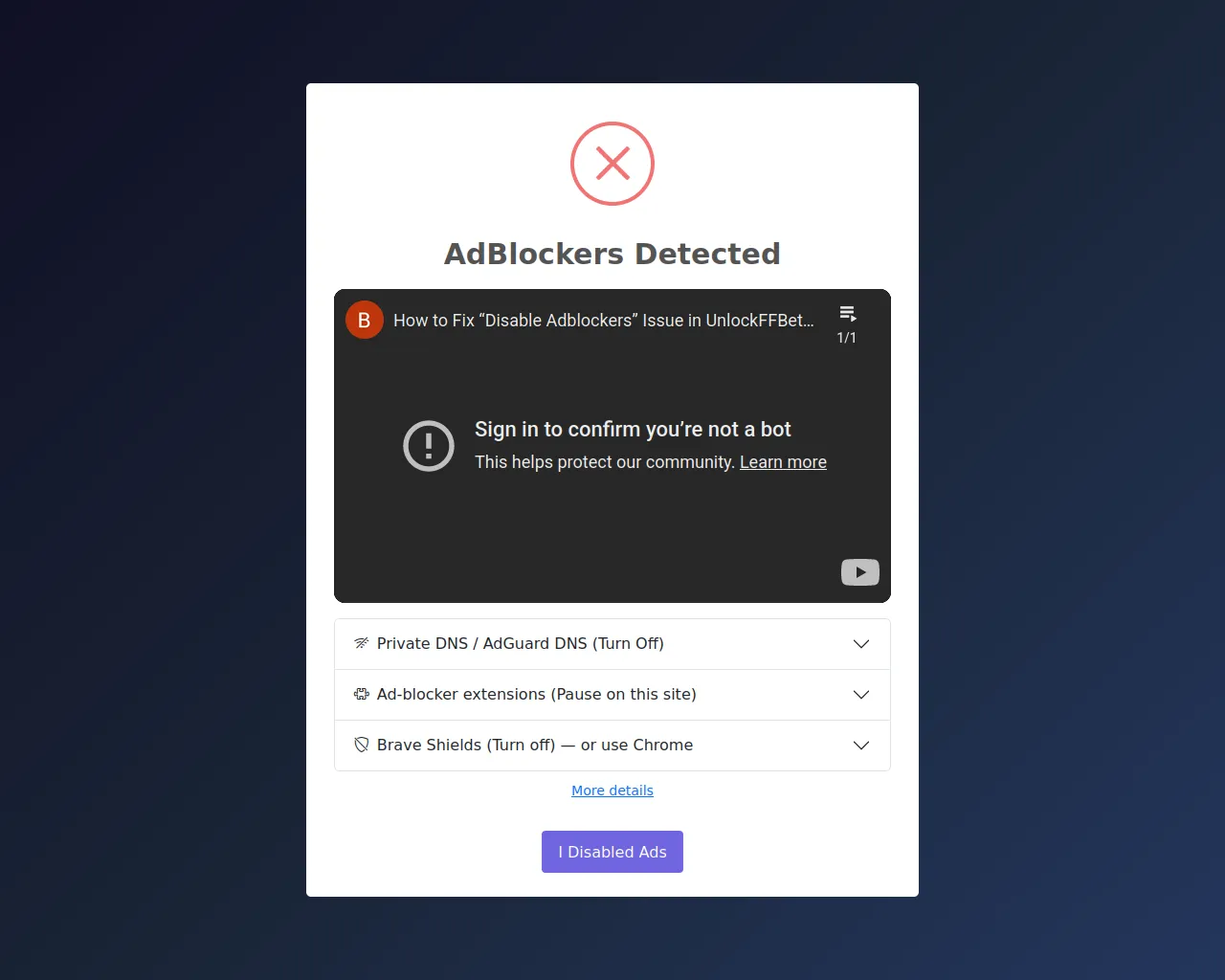1225x980 pixels.
Task: Click the 1/1 playlist counter
Action: 847,338
